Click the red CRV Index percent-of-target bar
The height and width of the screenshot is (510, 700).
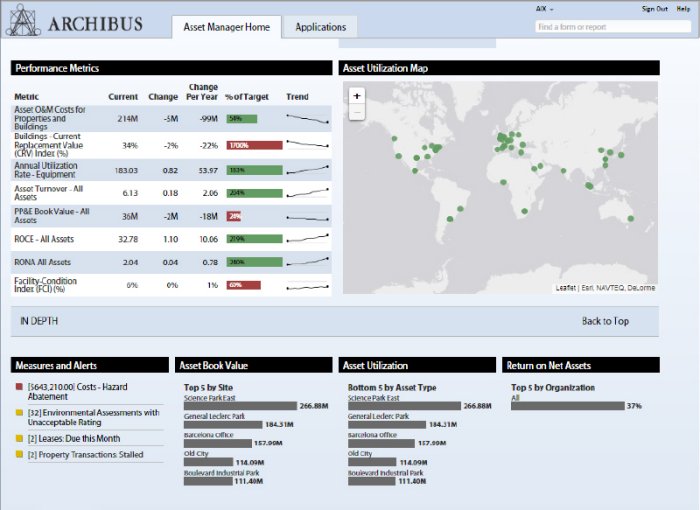(x=252, y=145)
